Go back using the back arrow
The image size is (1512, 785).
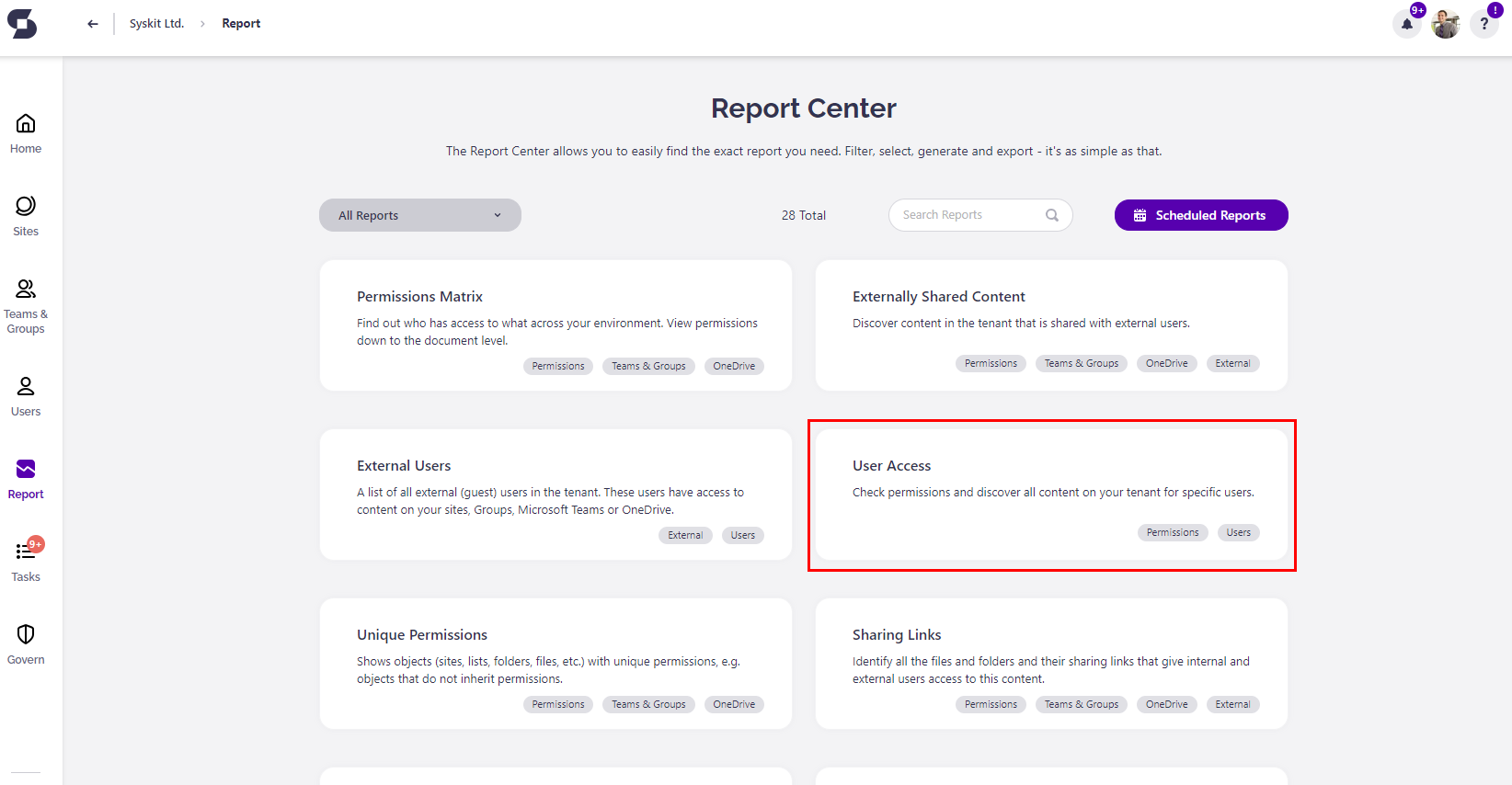[x=93, y=24]
